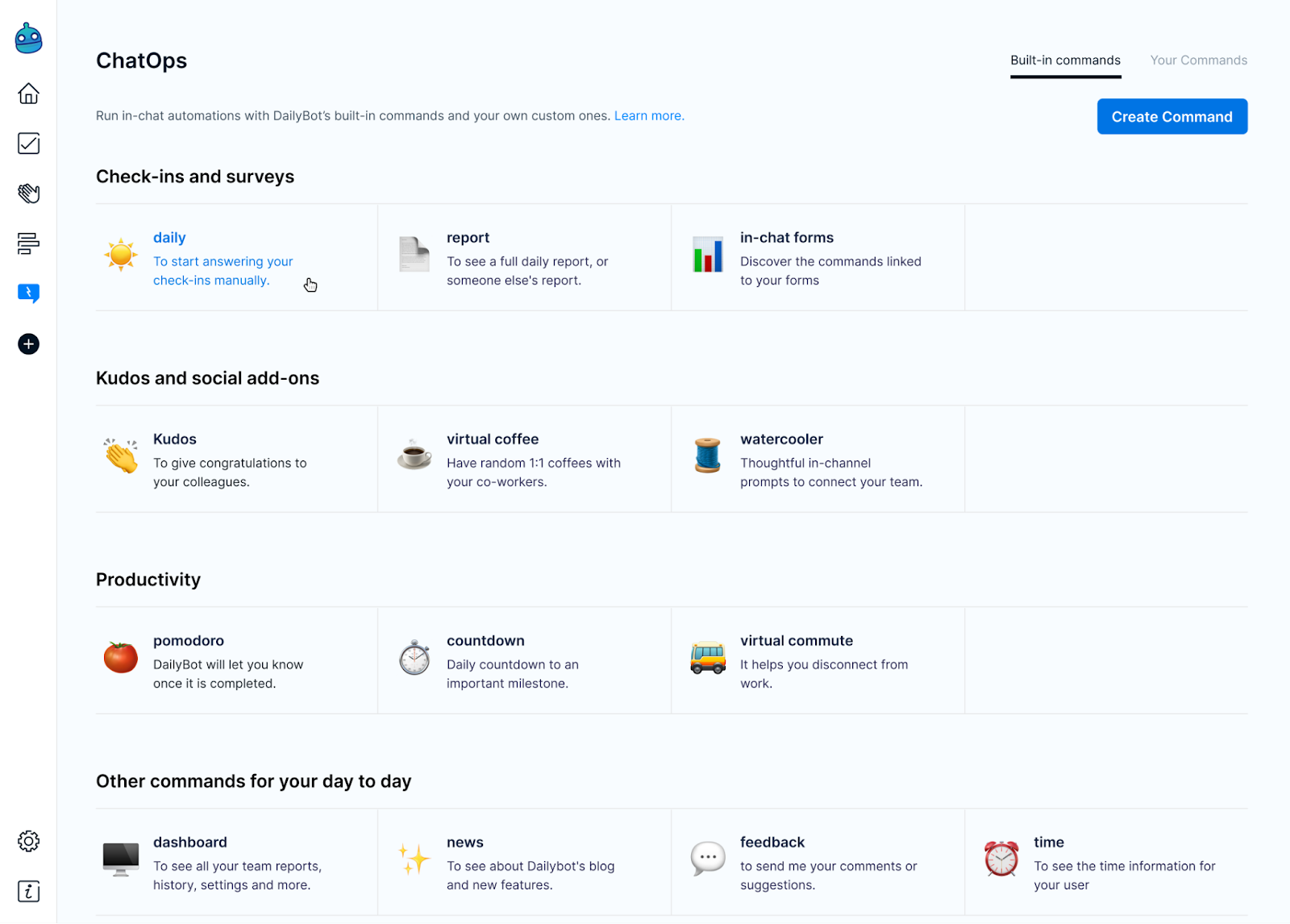This screenshot has width=1290, height=924.
Task: Open the settings gear icon in sidebar
Action: (x=28, y=841)
